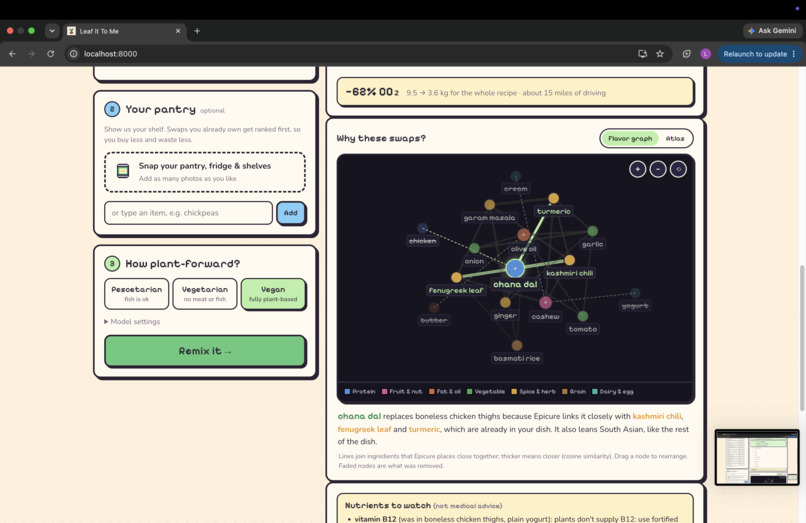Select the fenugreek leaf node

coord(456,278)
